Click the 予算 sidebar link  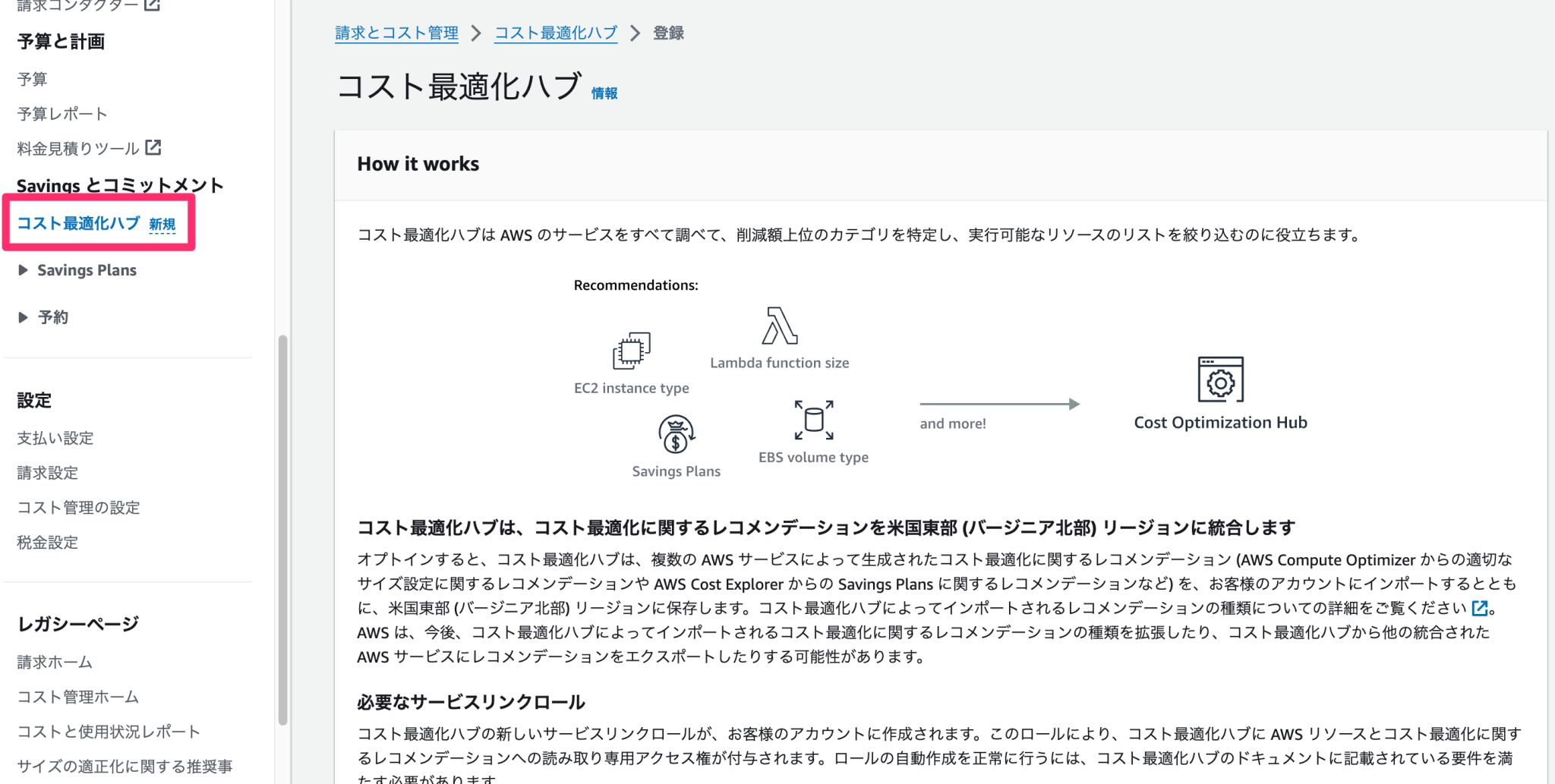32,78
